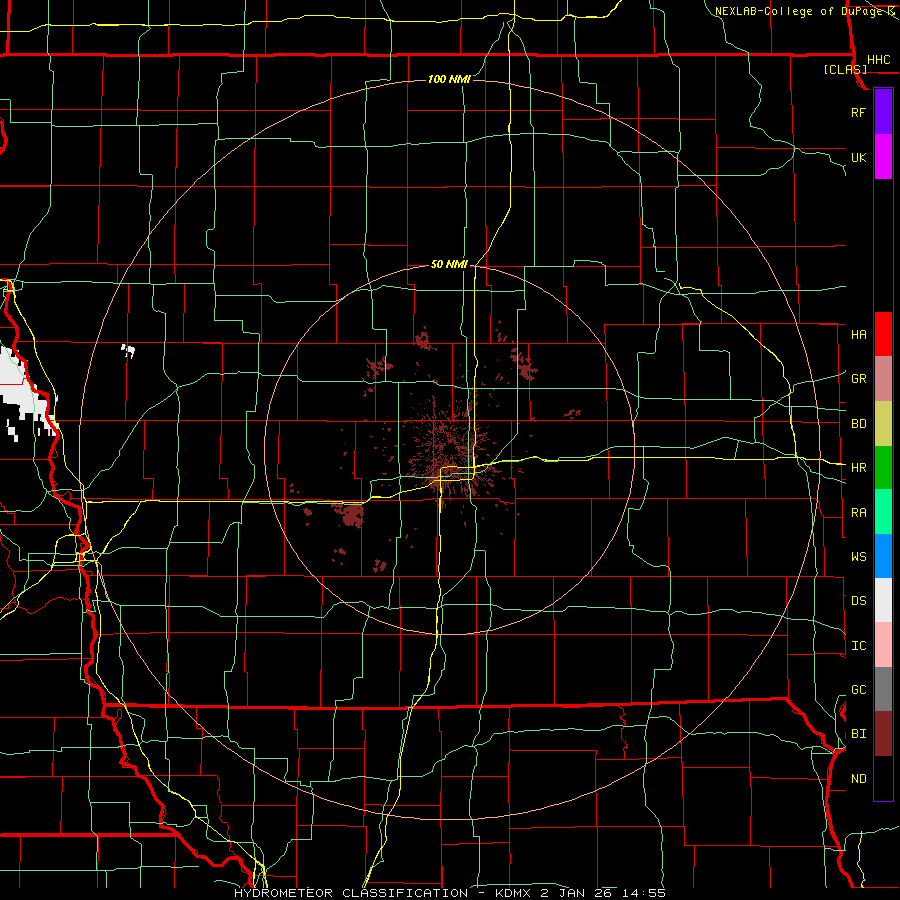Viewport: 900px width, 900px height.
Task: Click the HR legend label
Action: click(x=859, y=468)
